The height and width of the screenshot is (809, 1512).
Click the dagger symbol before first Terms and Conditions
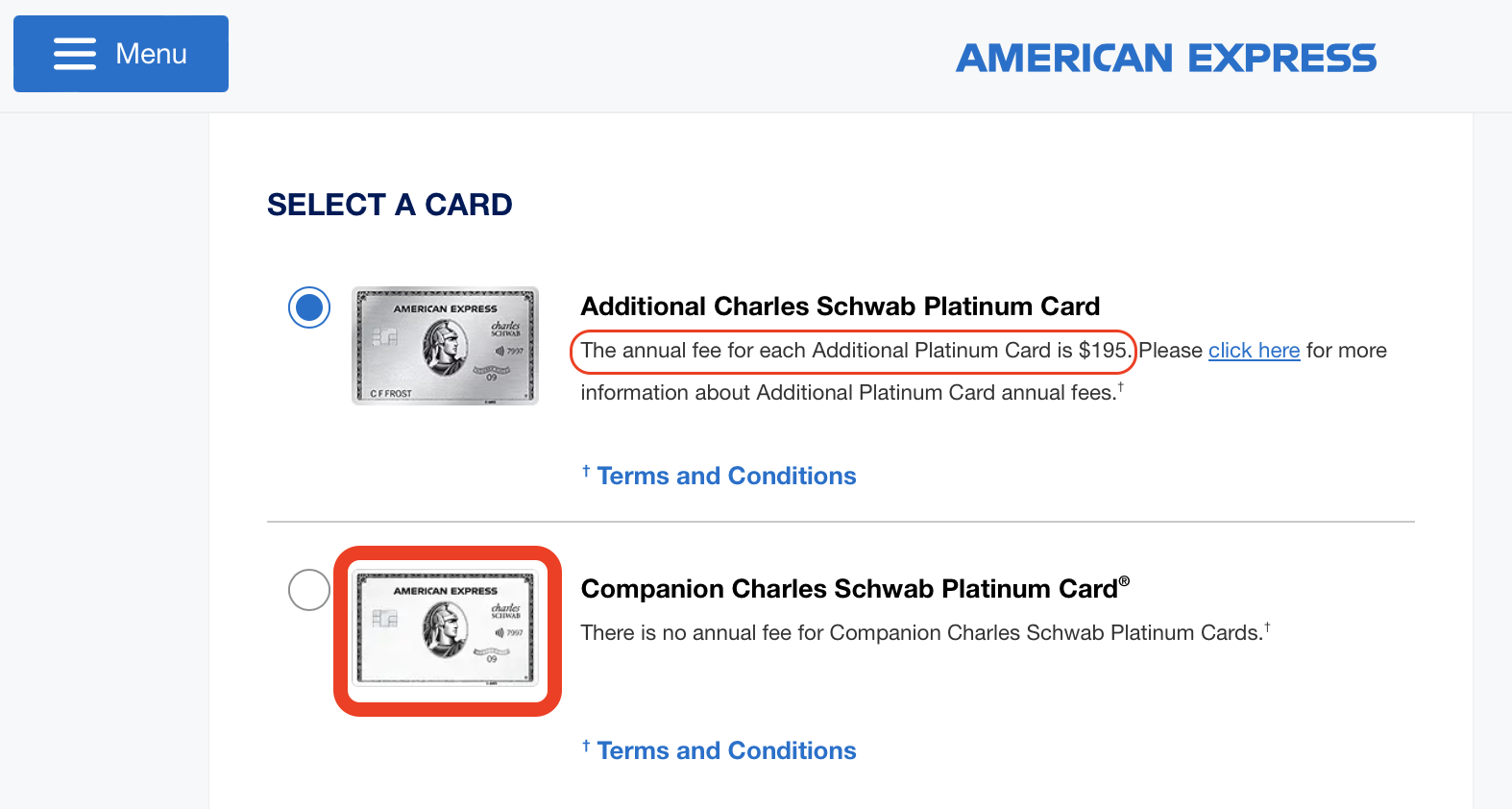click(x=586, y=471)
